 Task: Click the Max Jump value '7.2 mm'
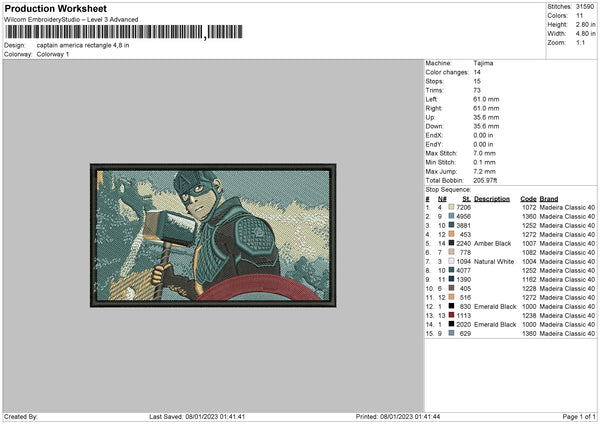(x=484, y=171)
